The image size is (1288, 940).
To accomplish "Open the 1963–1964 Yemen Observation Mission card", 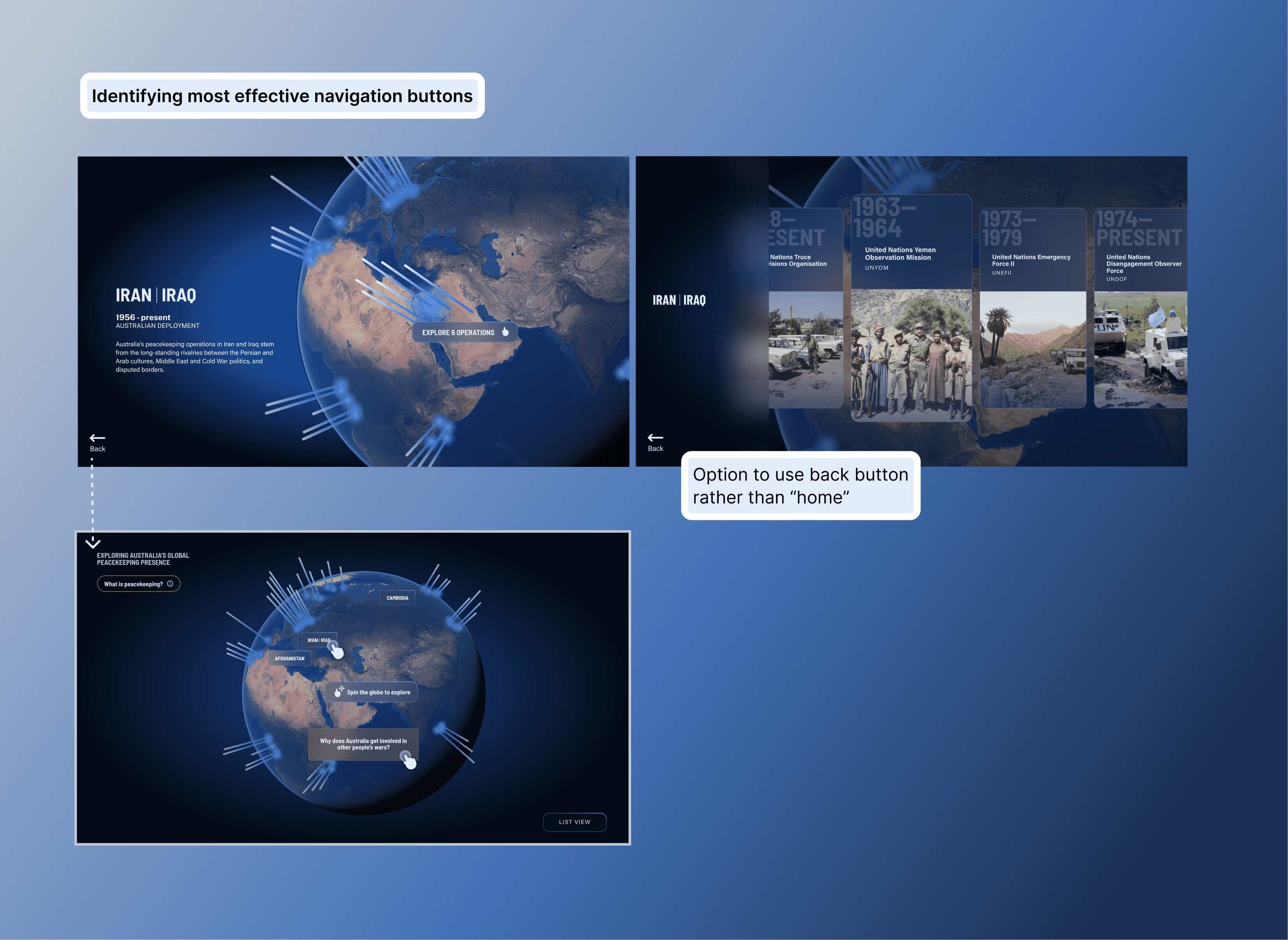I will point(911,307).
